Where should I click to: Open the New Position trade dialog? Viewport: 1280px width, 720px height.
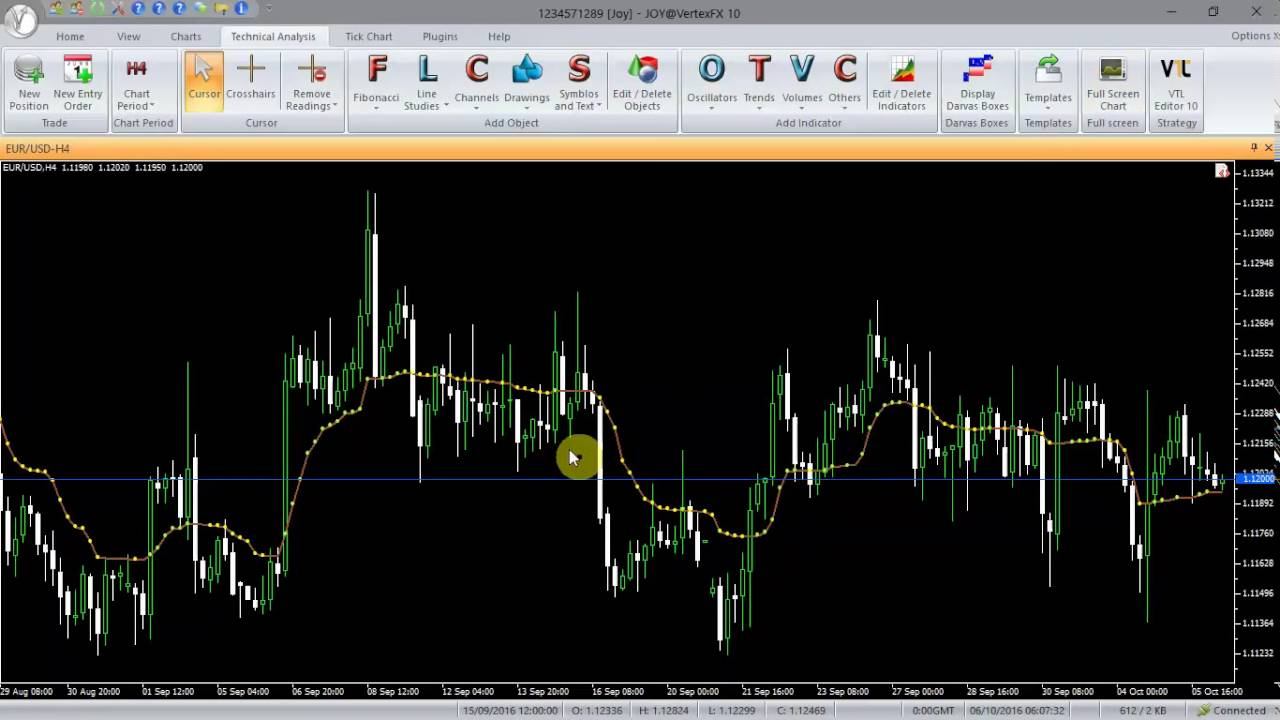pyautogui.click(x=29, y=83)
